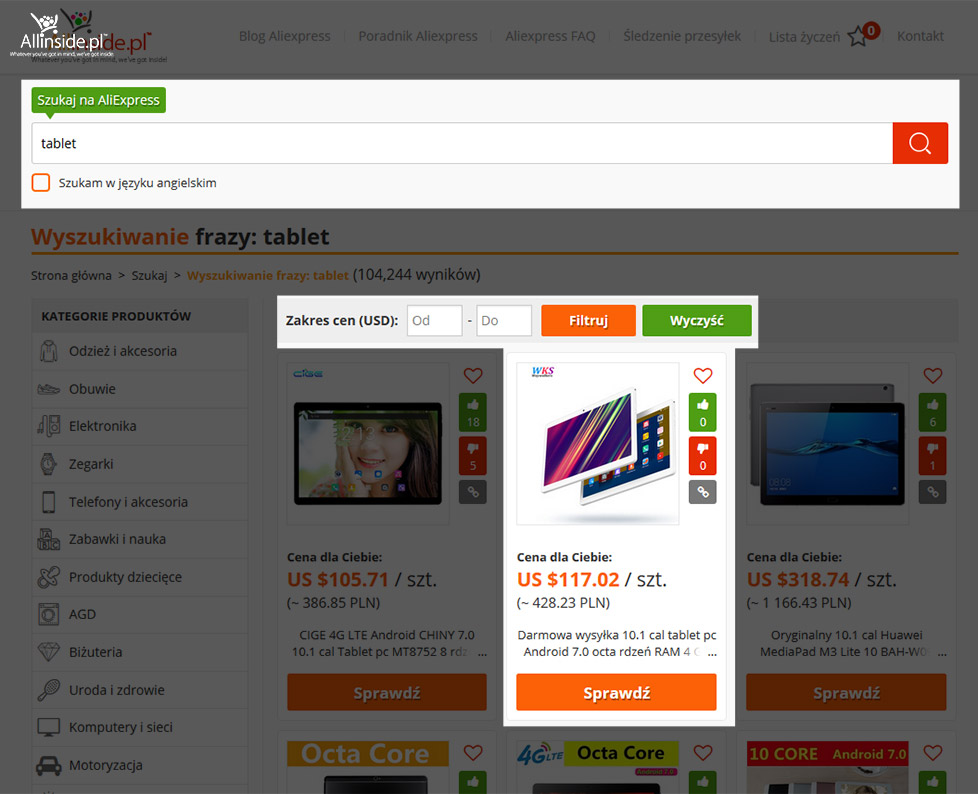Open the Kontakt menu item
Screen dimensions: 978x794
(x=920, y=36)
